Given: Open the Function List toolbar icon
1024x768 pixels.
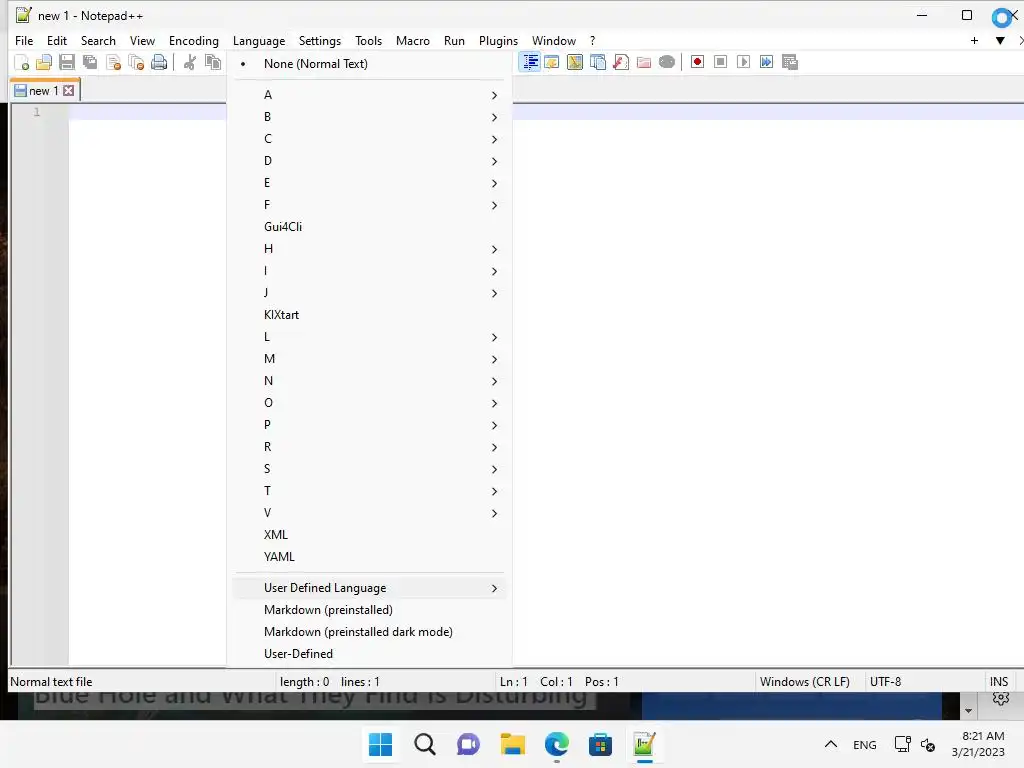Looking at the screenshot, I should point(620,62).
